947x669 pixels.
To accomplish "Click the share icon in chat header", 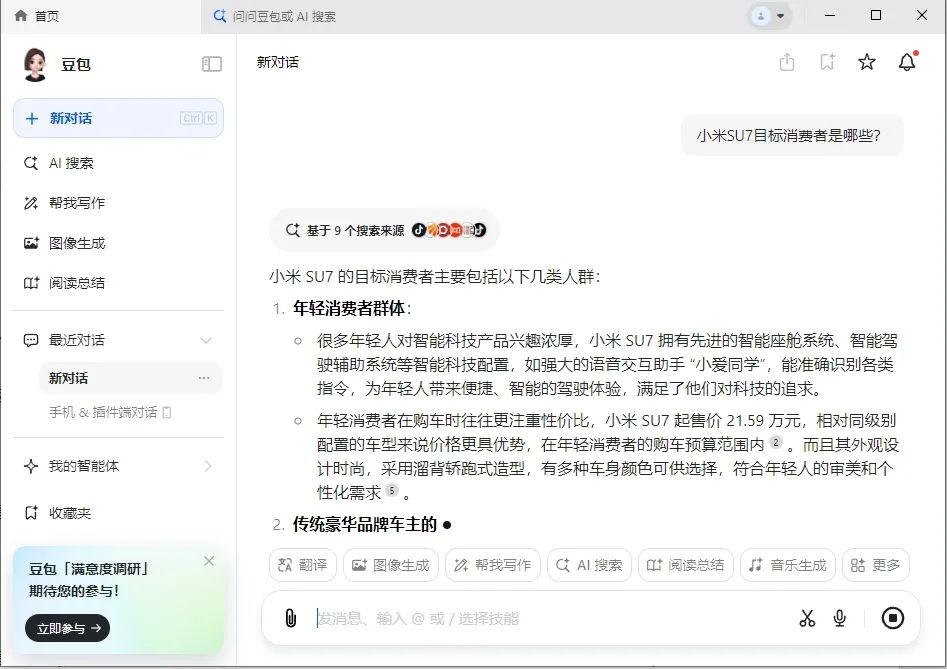I will (786, 62).
